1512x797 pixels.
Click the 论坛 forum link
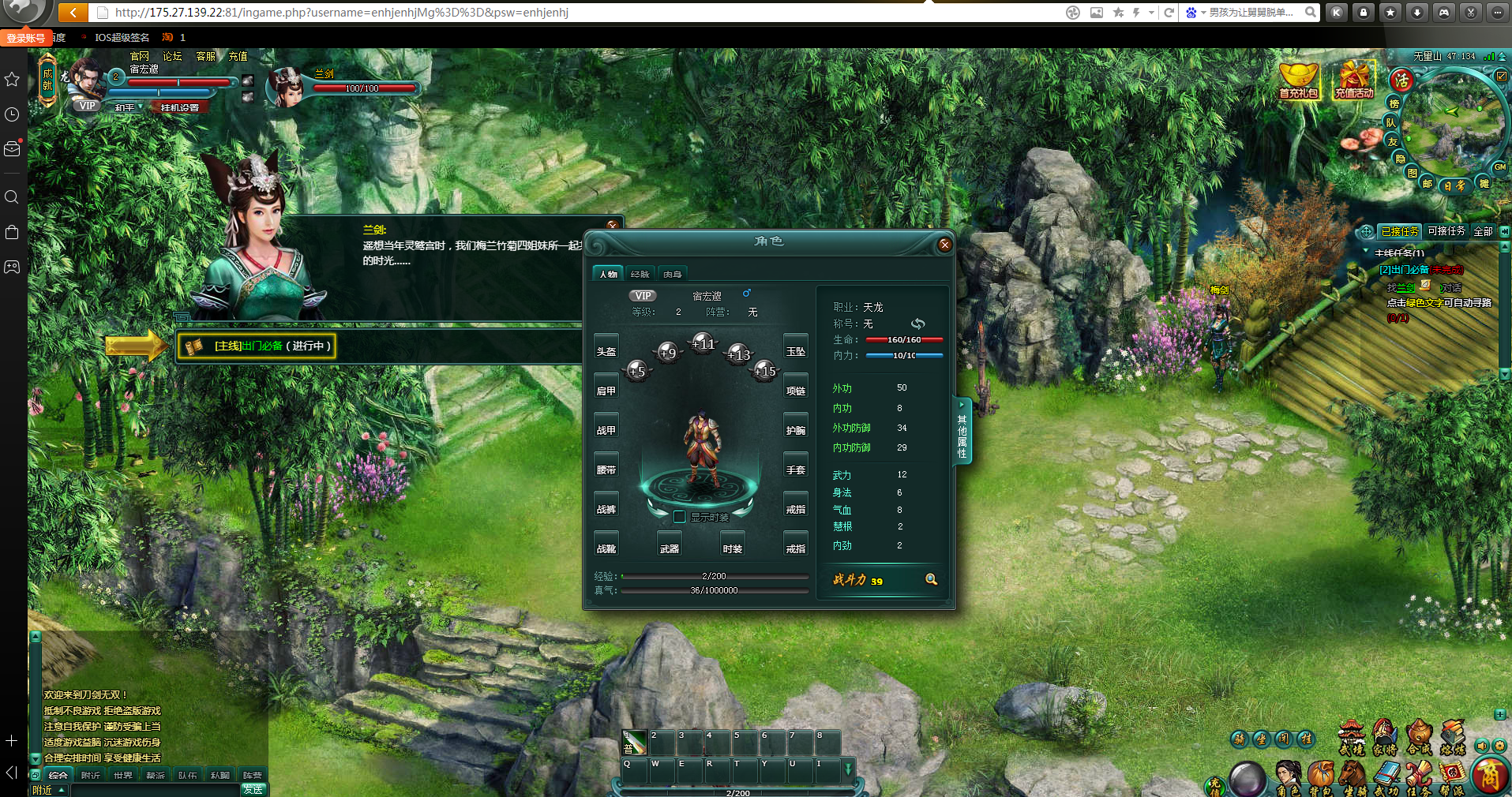click(172, 57)
